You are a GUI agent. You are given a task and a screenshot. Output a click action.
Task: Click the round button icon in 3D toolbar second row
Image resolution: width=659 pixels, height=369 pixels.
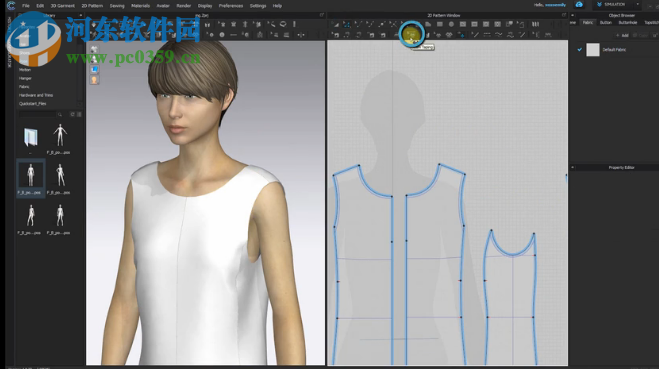point(222,35)
